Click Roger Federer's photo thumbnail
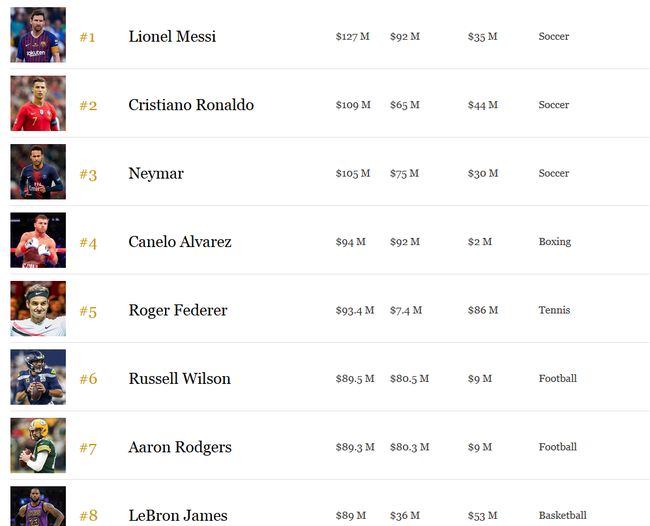This screenshot has height=526, width=650. 38,309
